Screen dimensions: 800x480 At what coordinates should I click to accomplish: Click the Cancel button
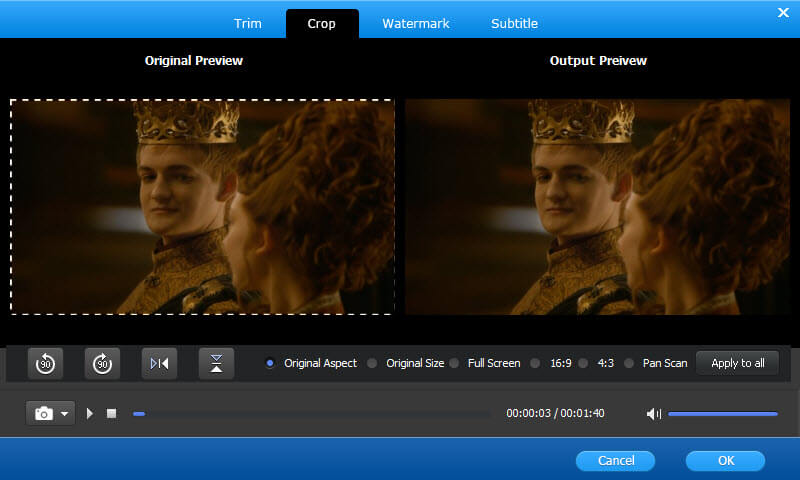pyautogui.click(x=615, y=461)
